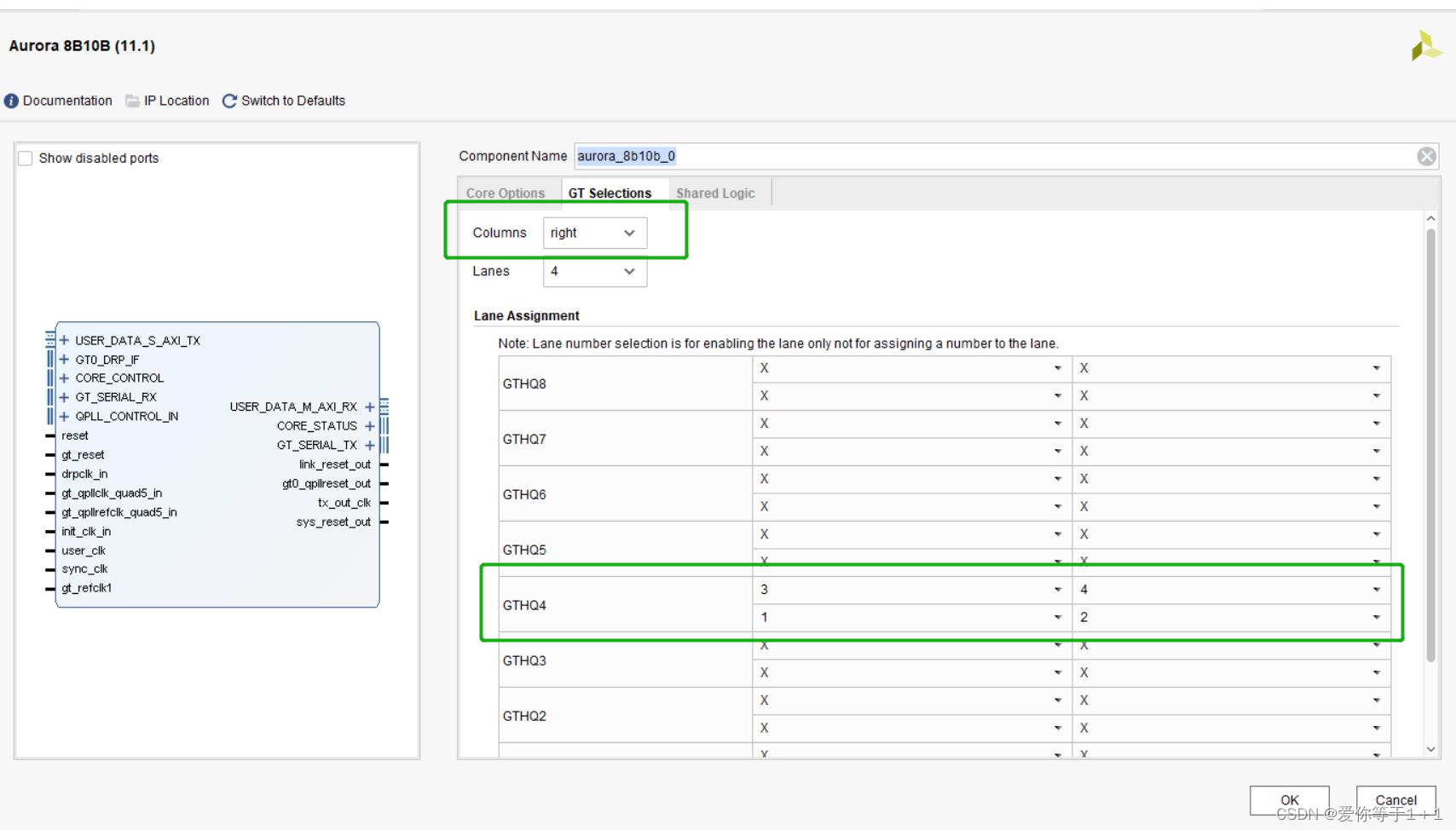Open the GTHQ4 dropdown showing lane 1
1456x830 pixels.
click(x=911, y=617)
